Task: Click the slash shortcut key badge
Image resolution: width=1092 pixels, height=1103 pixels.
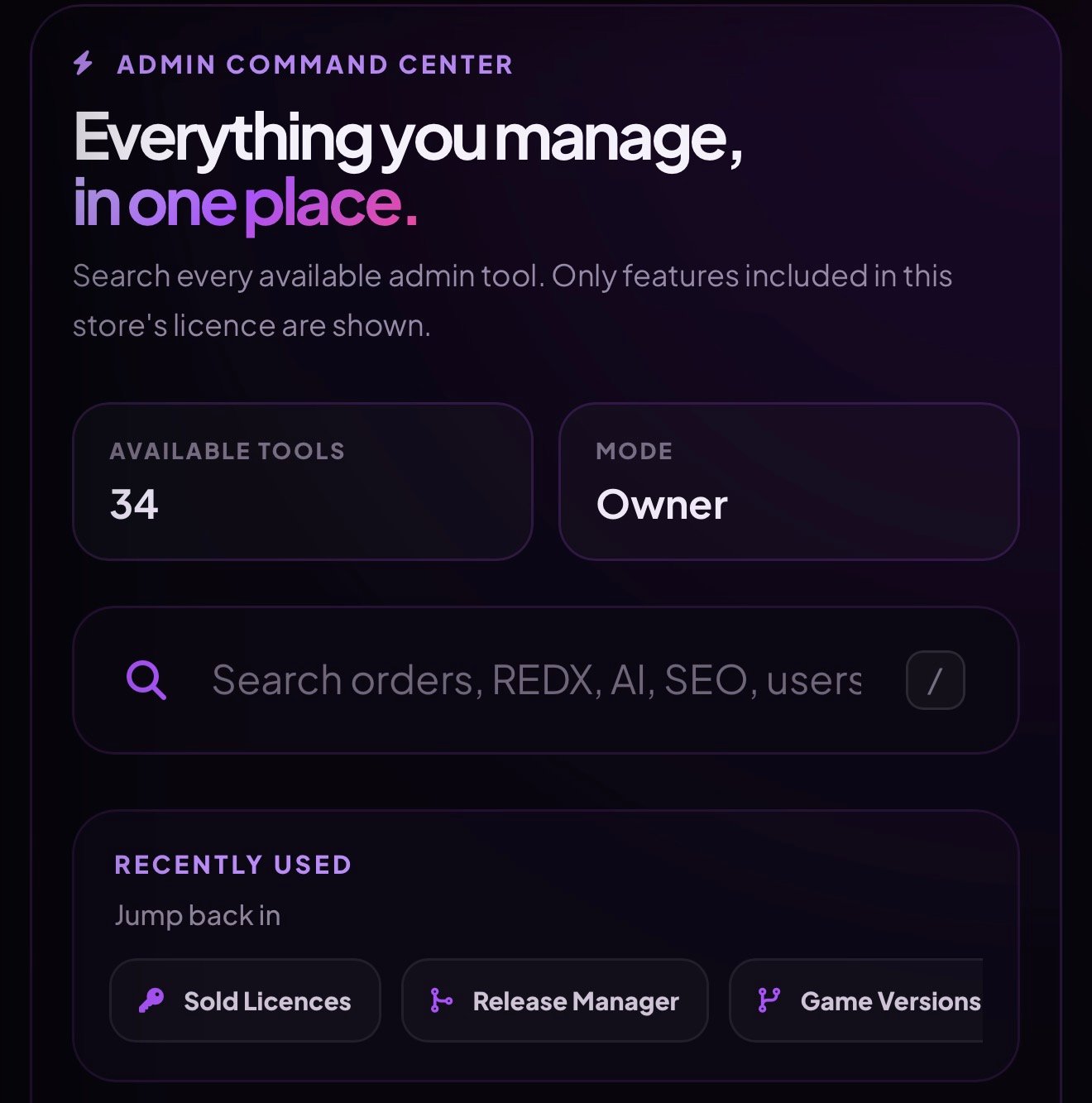Action: (x=935, y=680)
